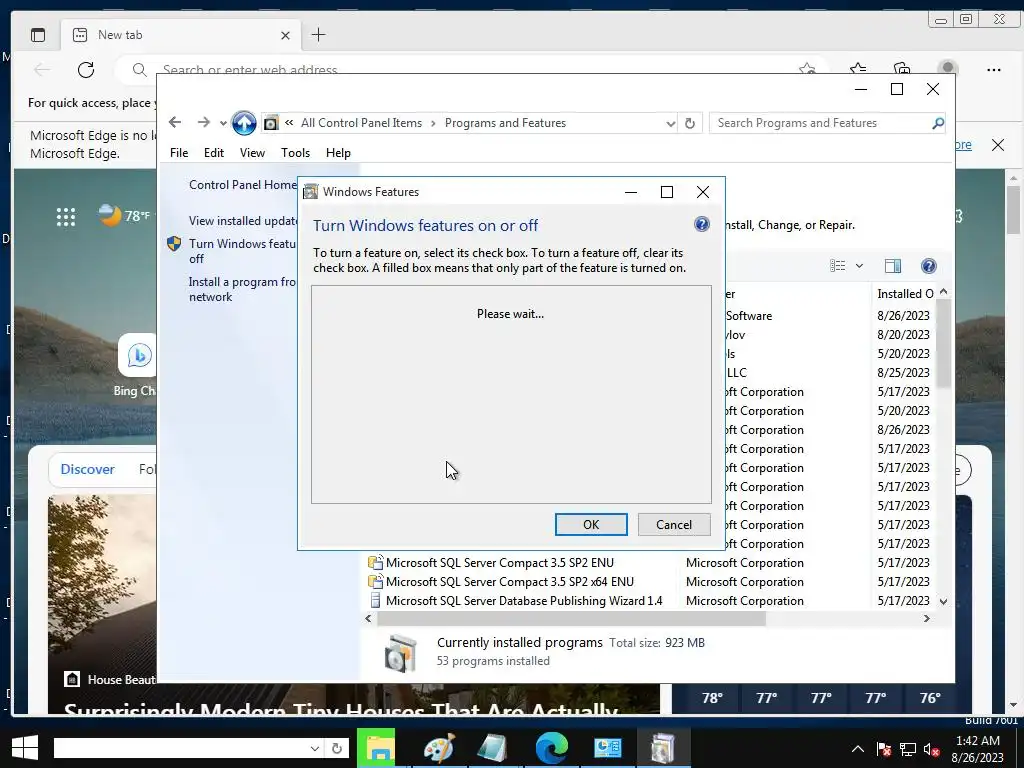The image size is (1024, 768).
Task: Open Control Panel Home link
Action: [x=242, y=185]
